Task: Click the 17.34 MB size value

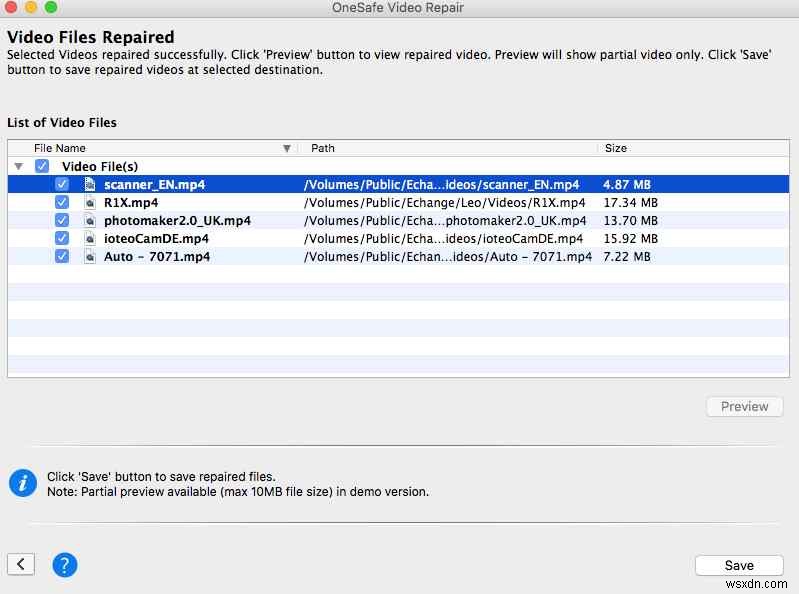Action: click(x=630, y=203)
